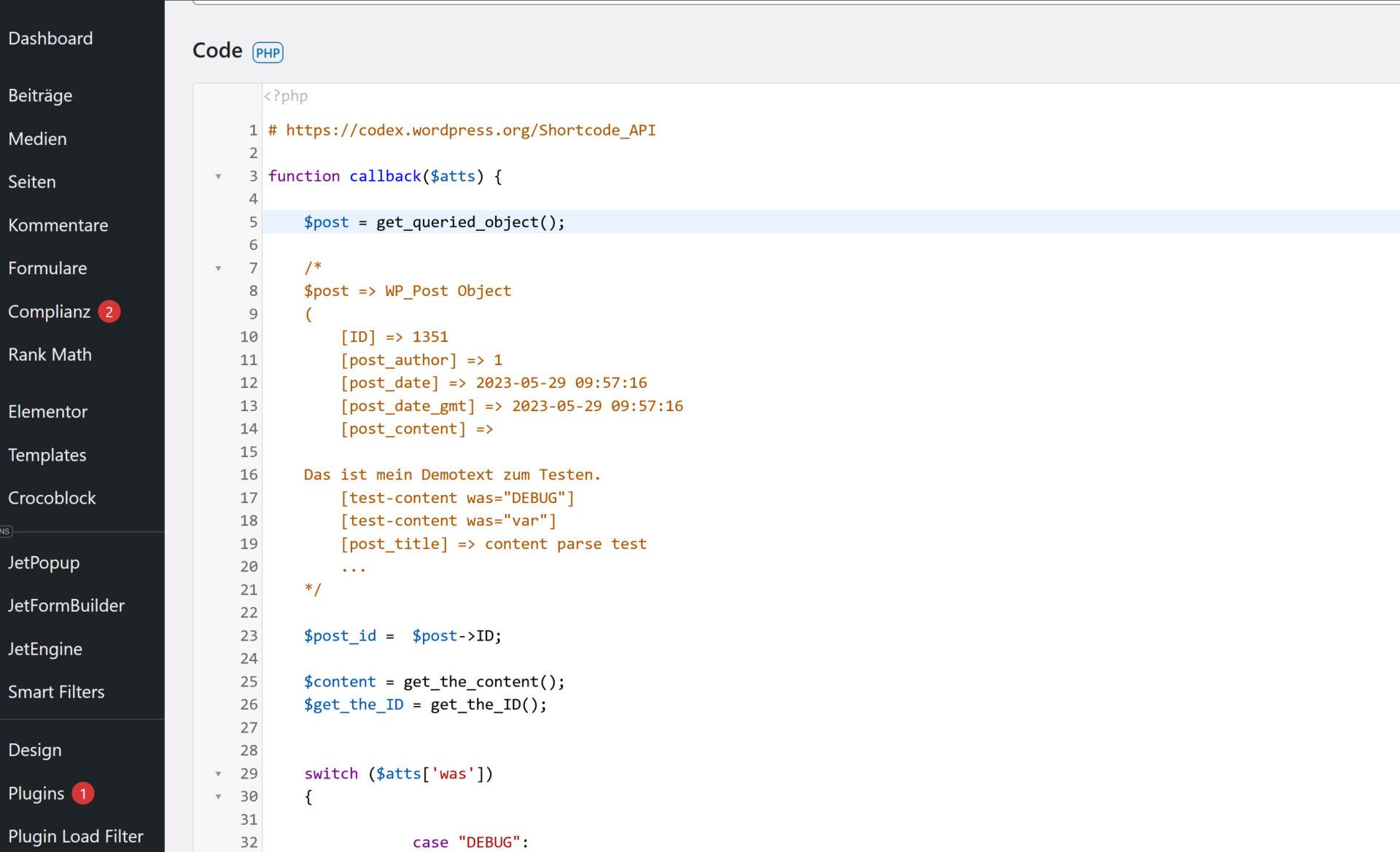The height and width of the screenshot is (852, 1400).
Task: Click the PHP language badge
Action: (268, 52)
